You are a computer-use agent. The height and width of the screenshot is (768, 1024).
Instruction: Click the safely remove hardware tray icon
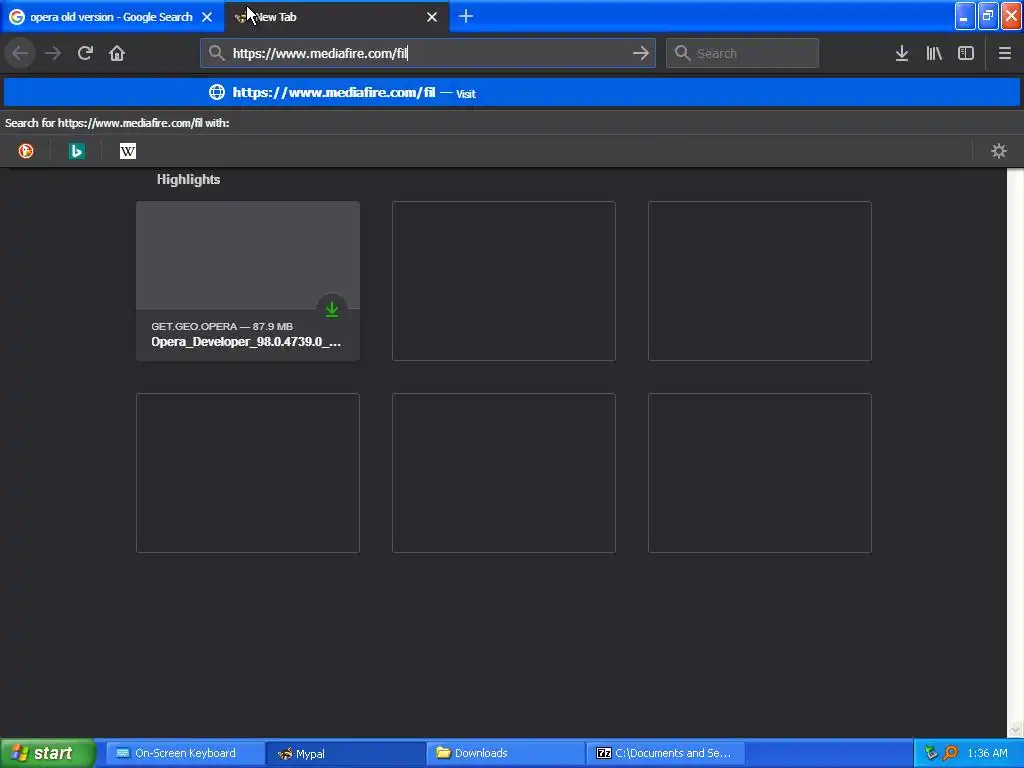click(931, 753)
